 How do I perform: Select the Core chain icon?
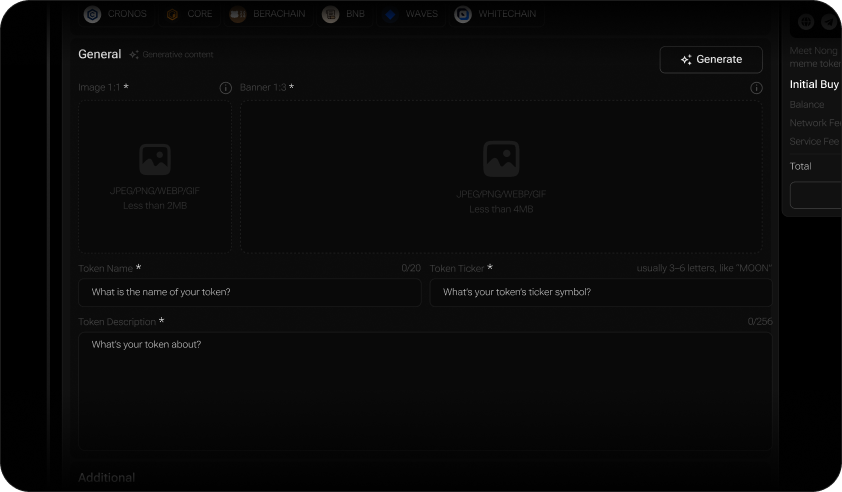tap(172, 14)
